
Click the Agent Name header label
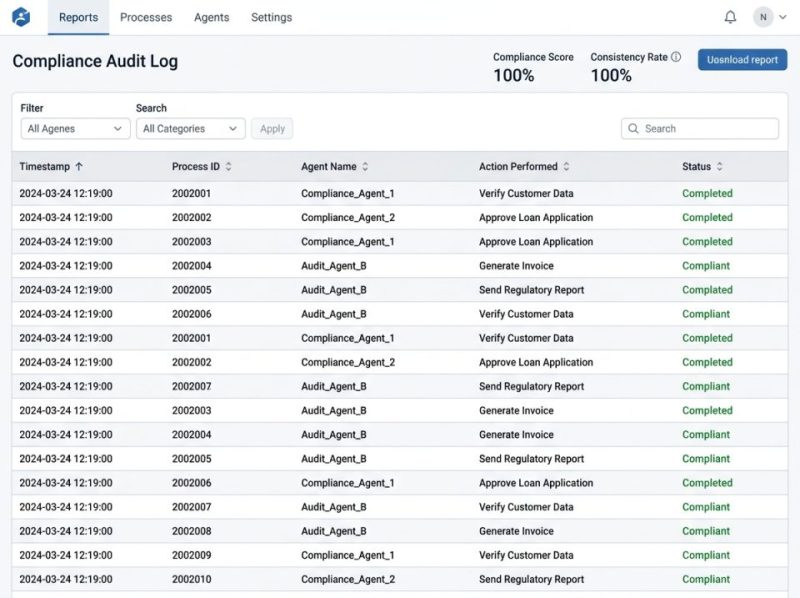point(329,166)
